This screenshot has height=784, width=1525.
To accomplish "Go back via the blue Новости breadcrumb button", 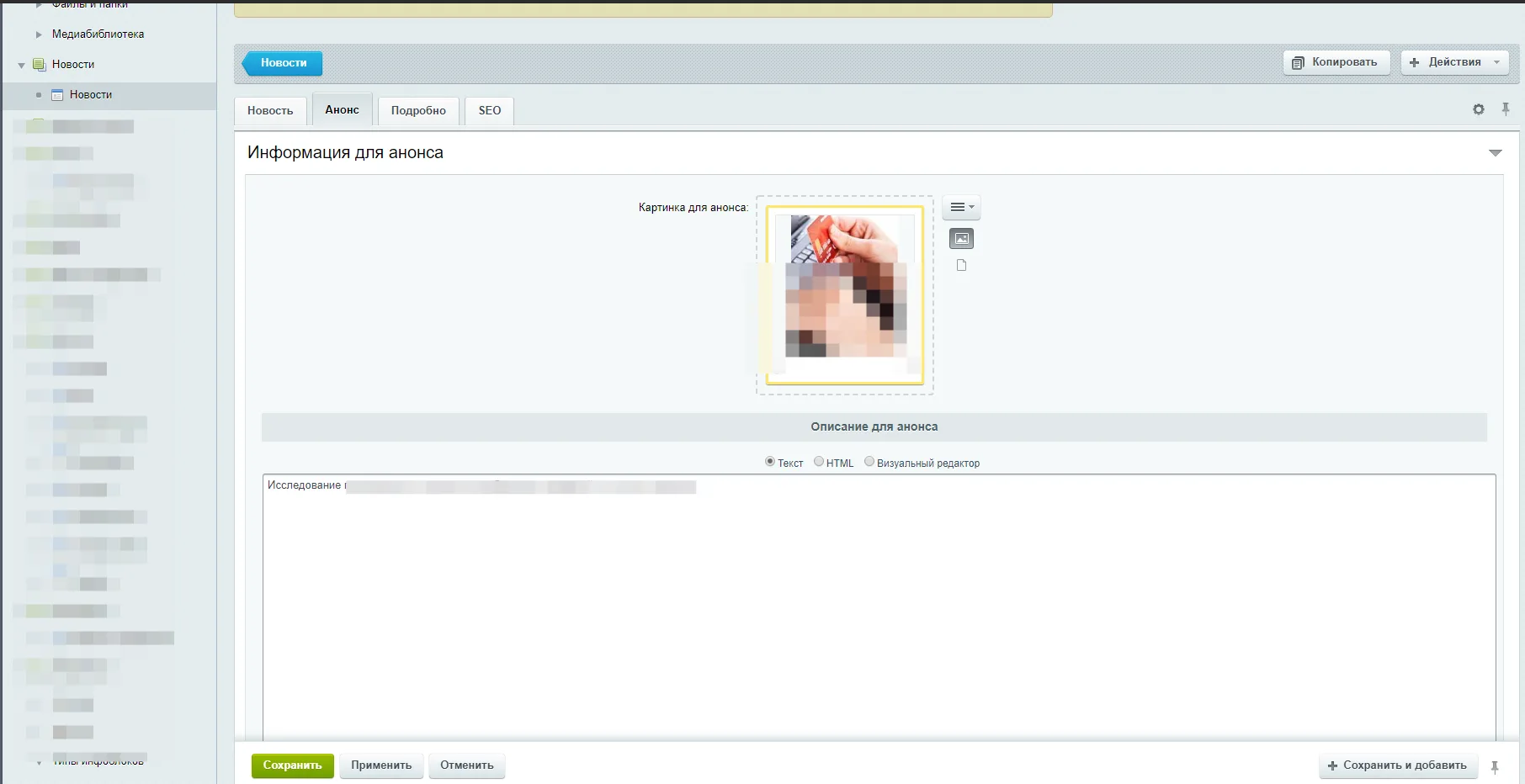I will [283, 63].
